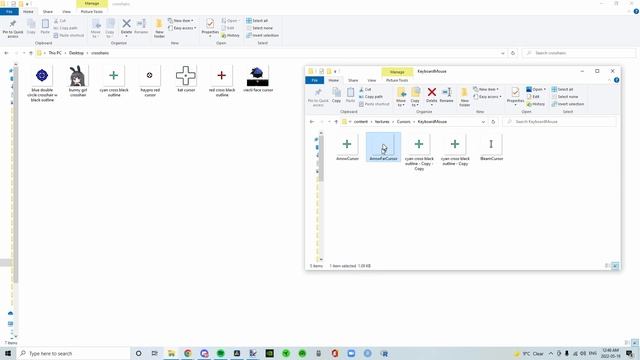Click Select none in the crosshairs window

click(260, 28)
